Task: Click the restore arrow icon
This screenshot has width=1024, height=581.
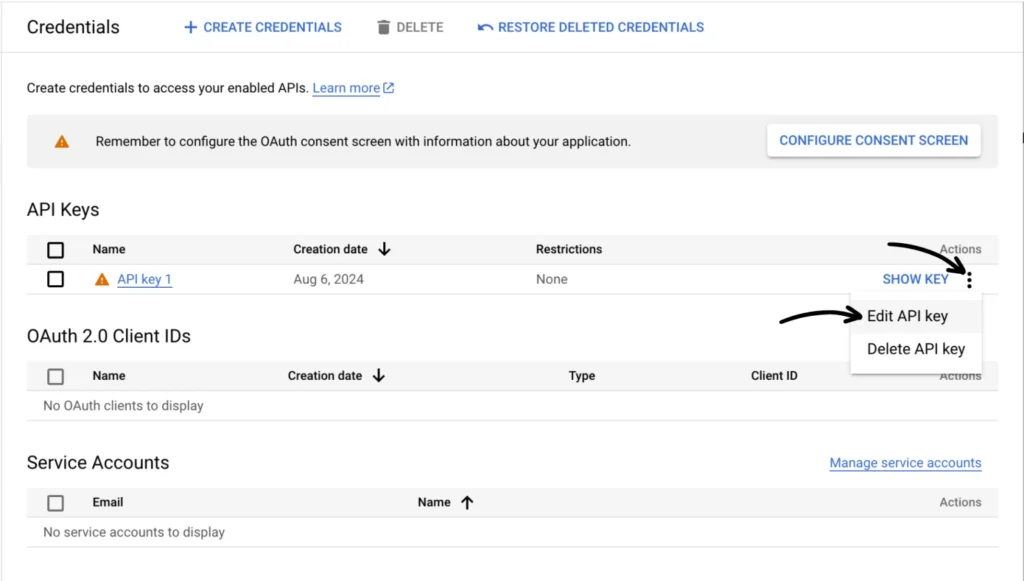Action: (485, 27)
